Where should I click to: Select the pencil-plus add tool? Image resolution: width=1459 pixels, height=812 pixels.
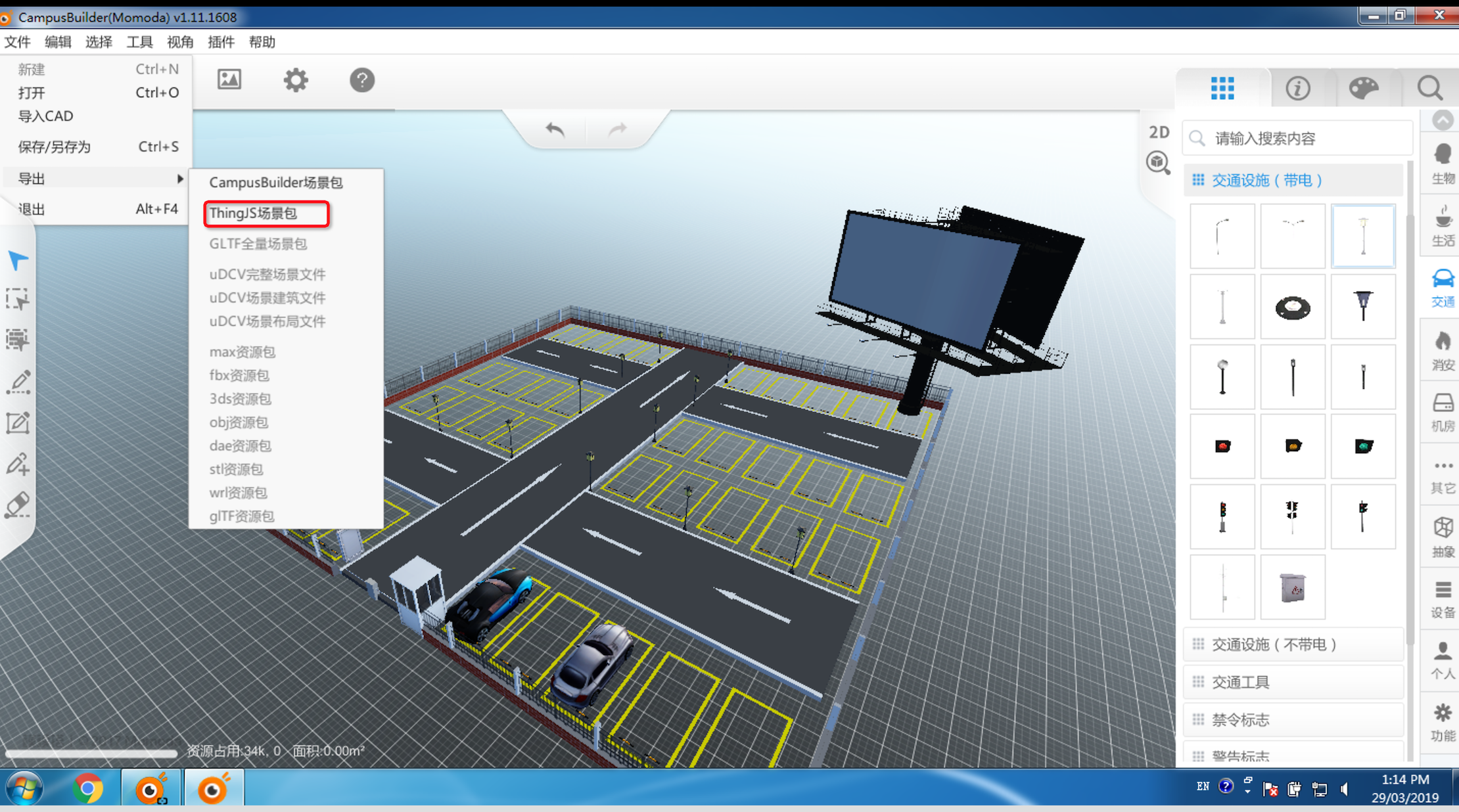pyautogui.click(x=18, y=464)
